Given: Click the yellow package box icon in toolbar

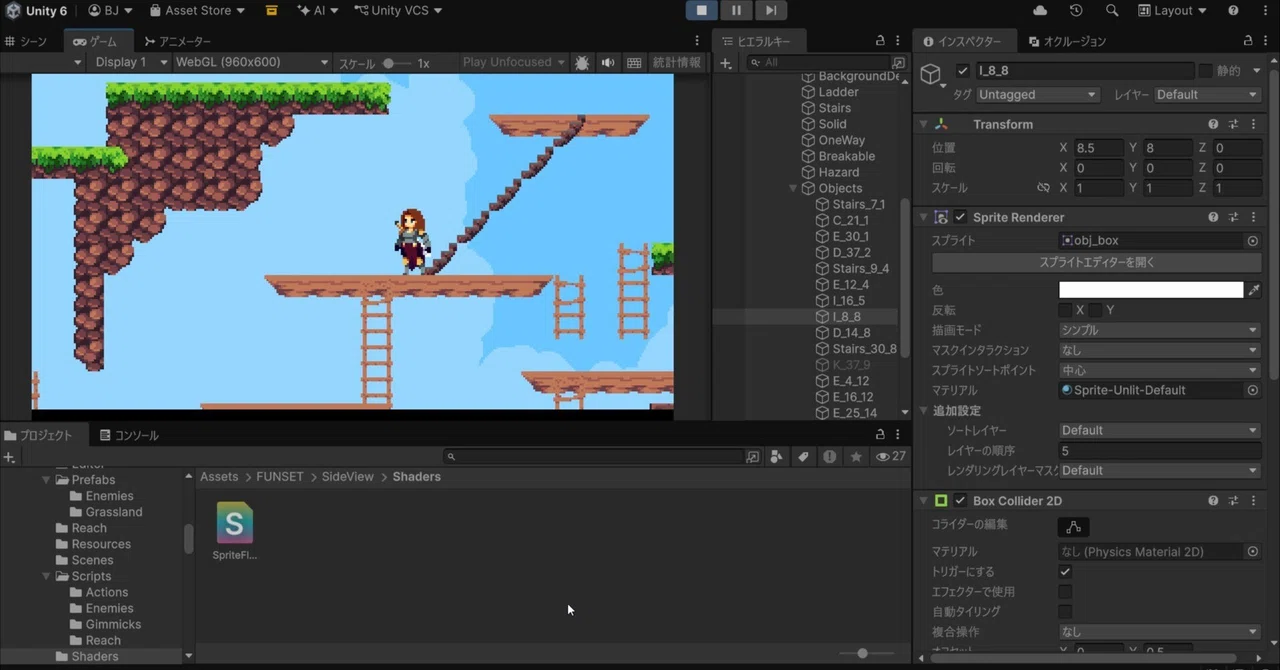Looking at the screenshot, I should tap(272, 10).
